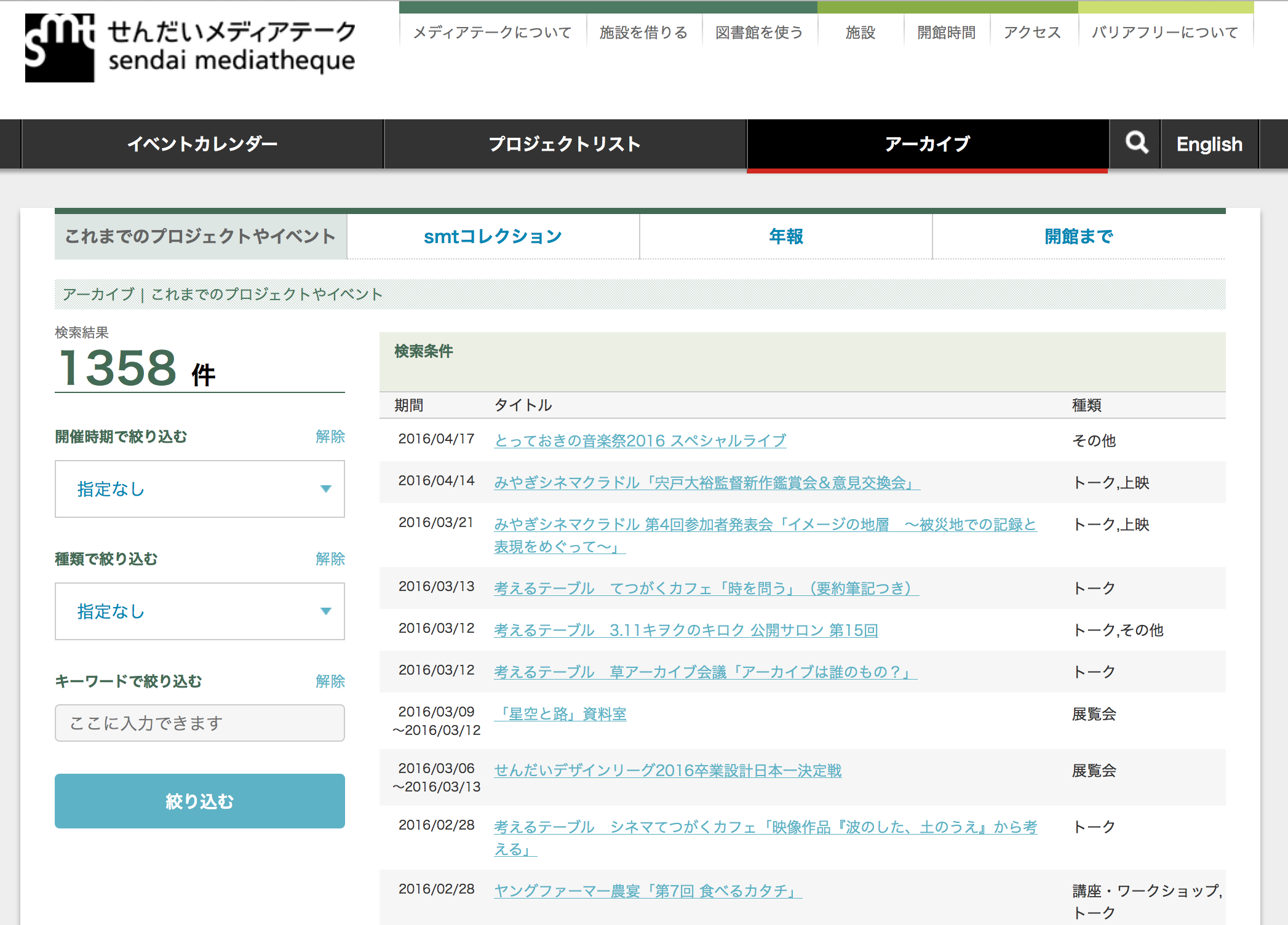The width and height of the screenshot is (1288, 925).
Task: Open the 開催時期 '指定なし' dropdown
Action: [x=199, y=489]
